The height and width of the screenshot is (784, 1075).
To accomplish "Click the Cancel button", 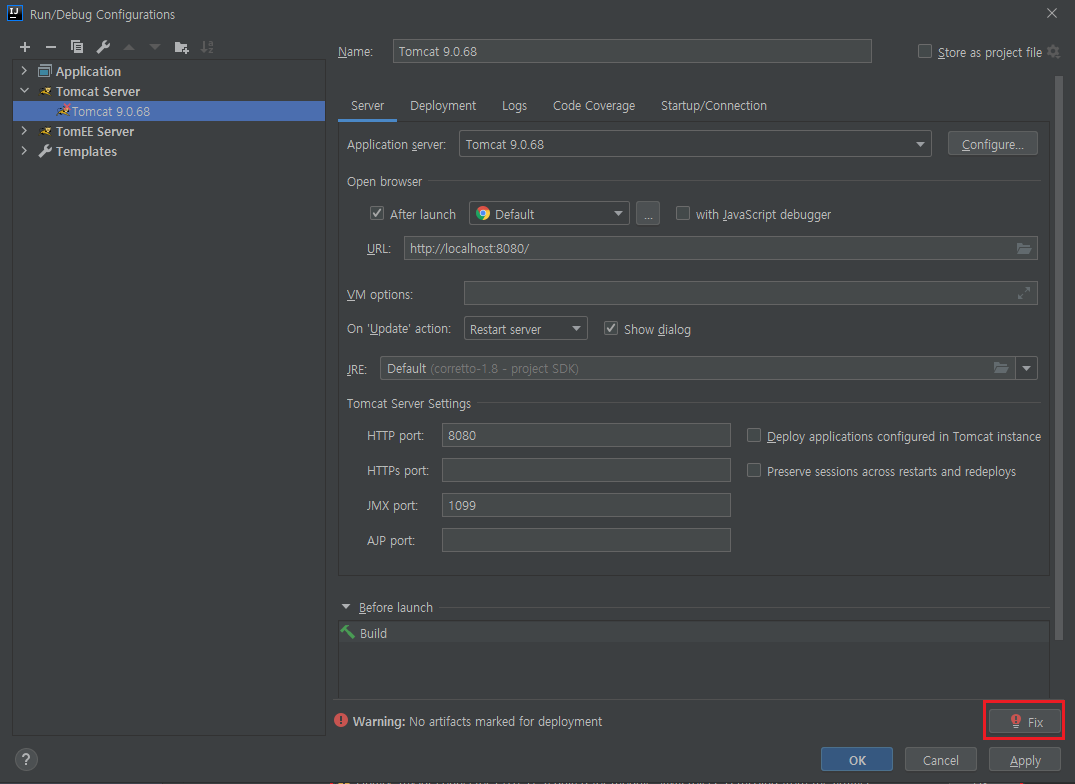I will click(941, 759).
